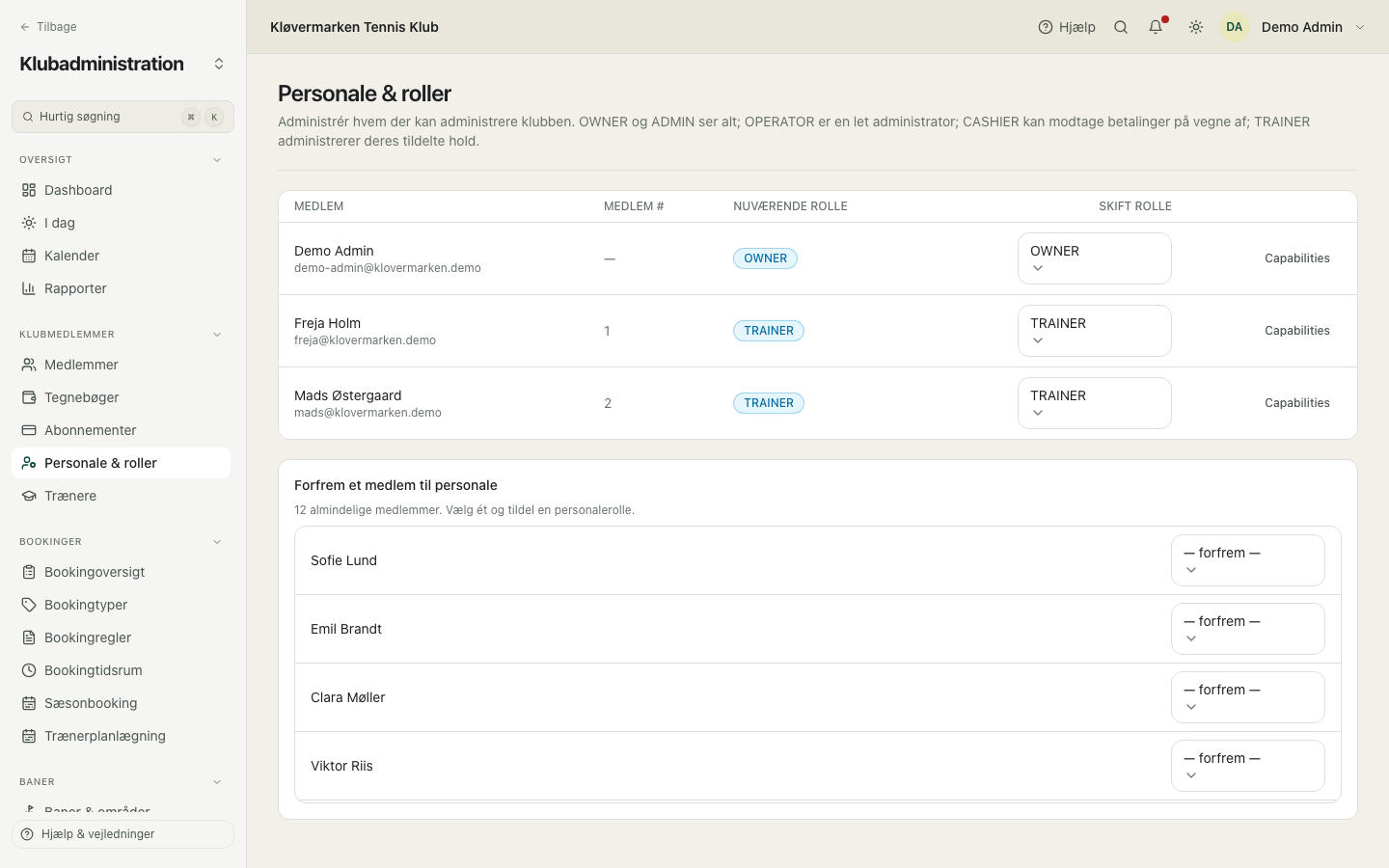
Task: Click the Abonnementer card icon
Action: coord(29,430)
